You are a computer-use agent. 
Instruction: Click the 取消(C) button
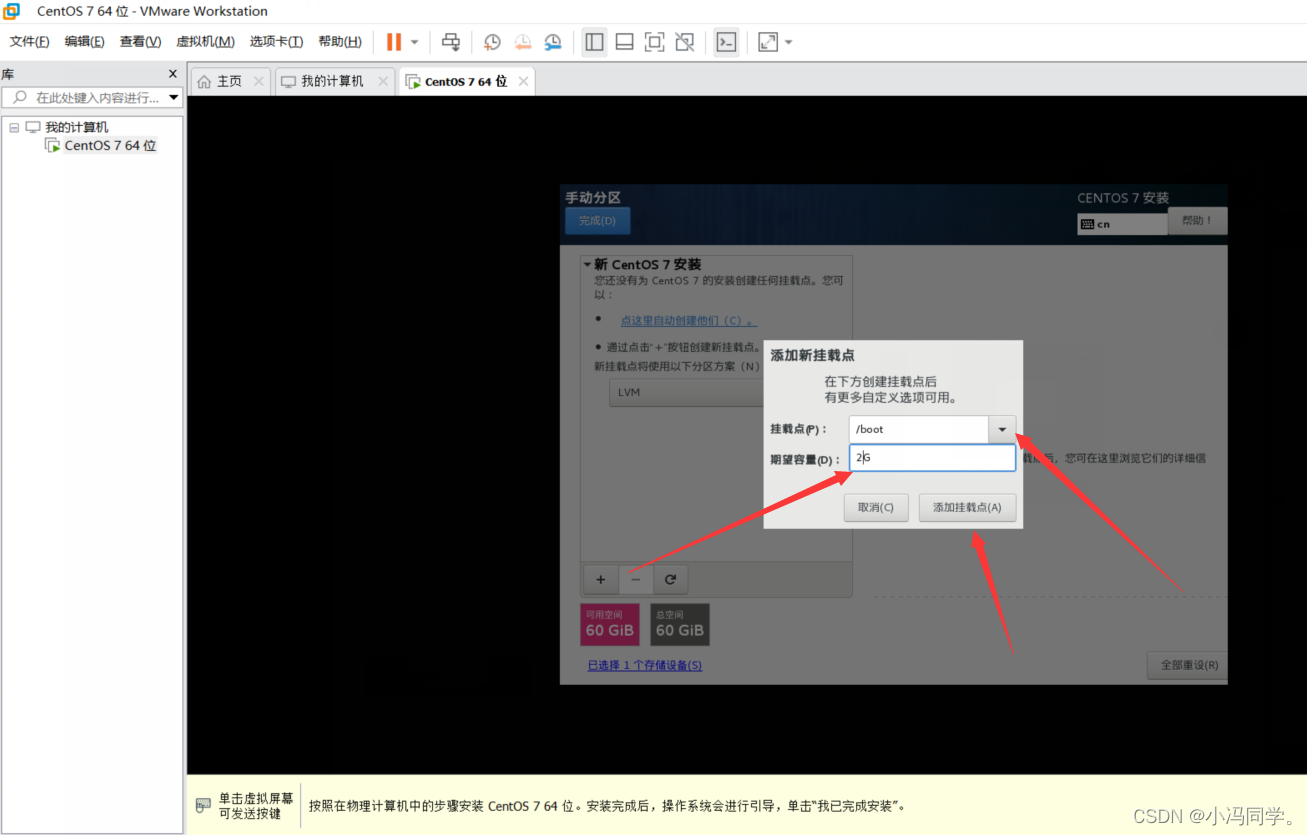(876, 507)
